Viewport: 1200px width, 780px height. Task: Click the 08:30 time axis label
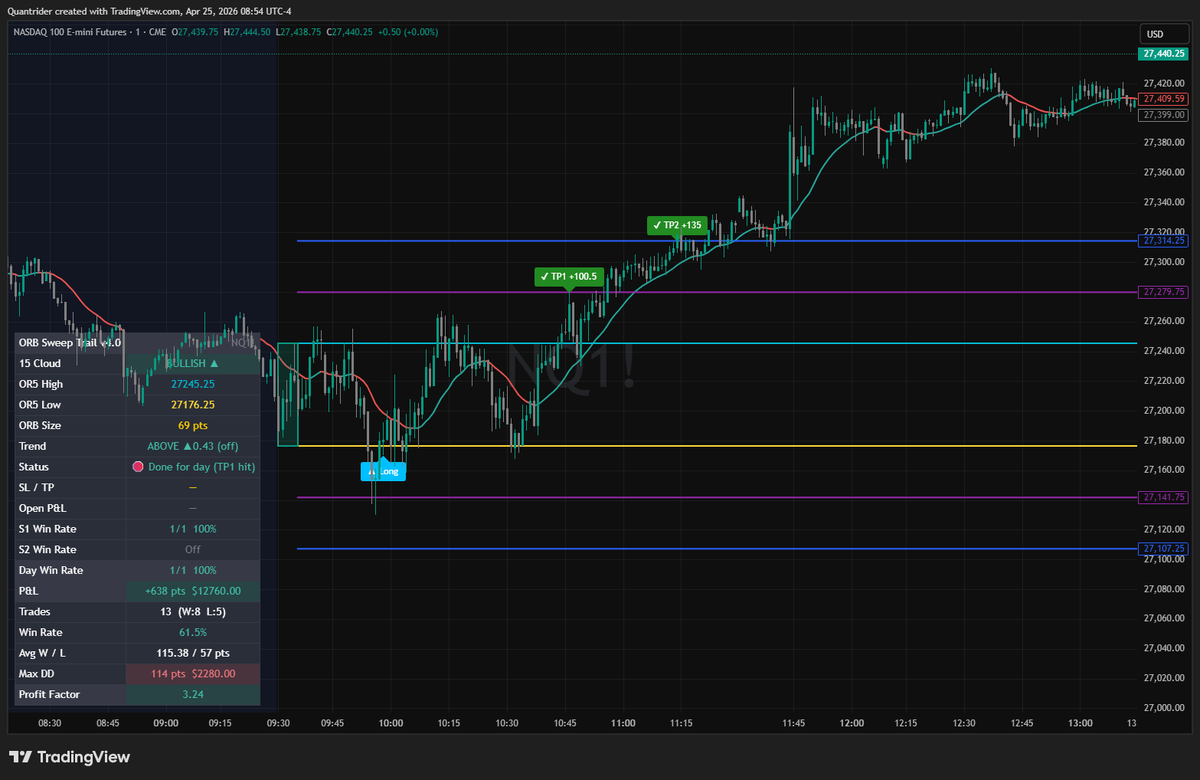click(x=50, y=723)
